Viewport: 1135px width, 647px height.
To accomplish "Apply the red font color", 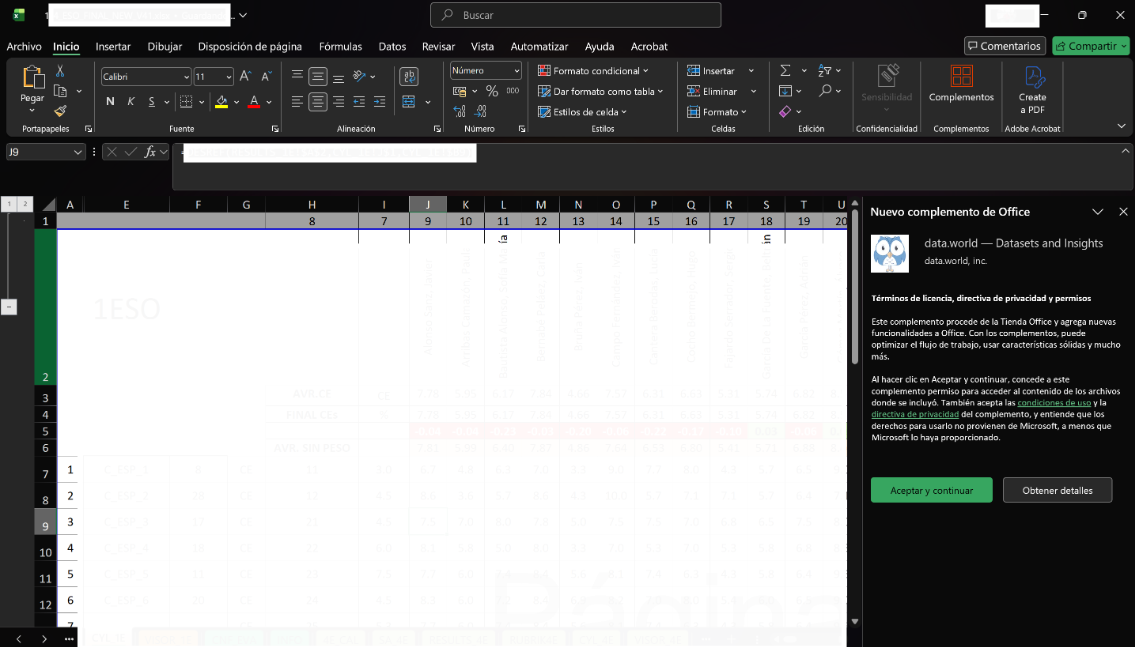I will (254, 101).
